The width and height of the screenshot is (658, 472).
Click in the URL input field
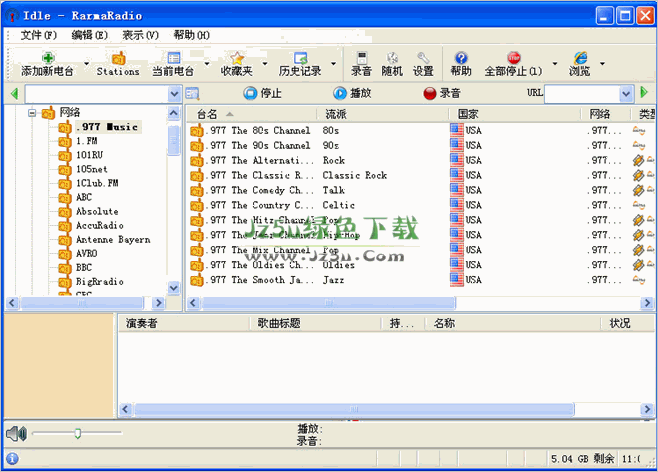582,94
